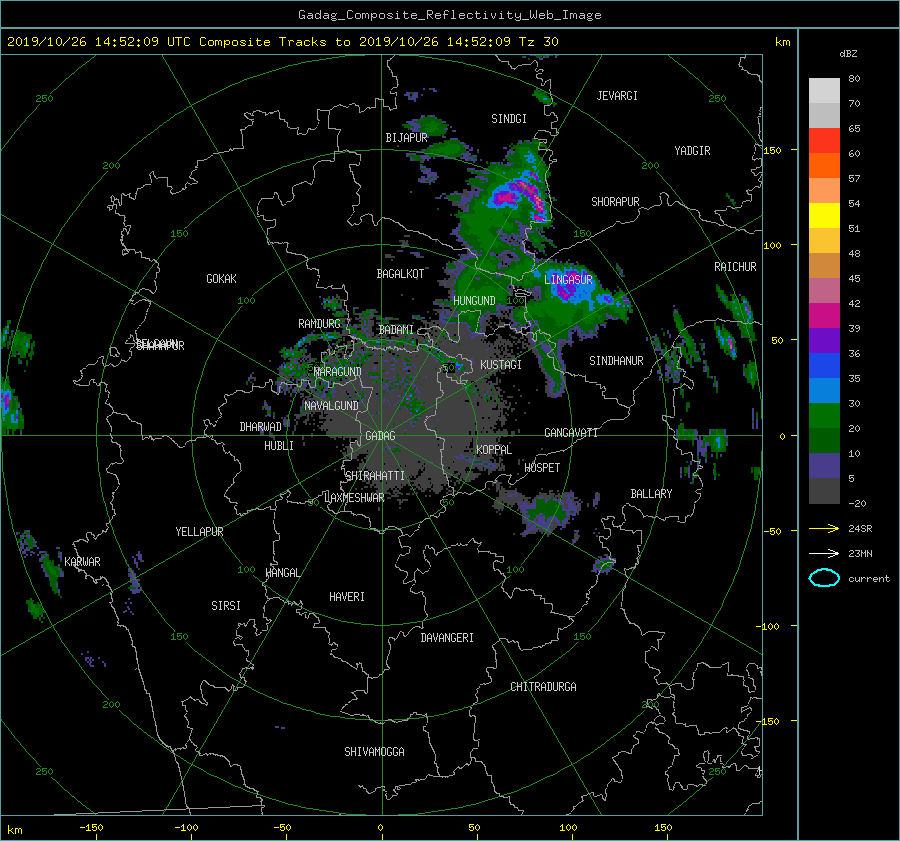Click the HANGAL city label
This screenshot has width=900, height=841.
point(282,573)
